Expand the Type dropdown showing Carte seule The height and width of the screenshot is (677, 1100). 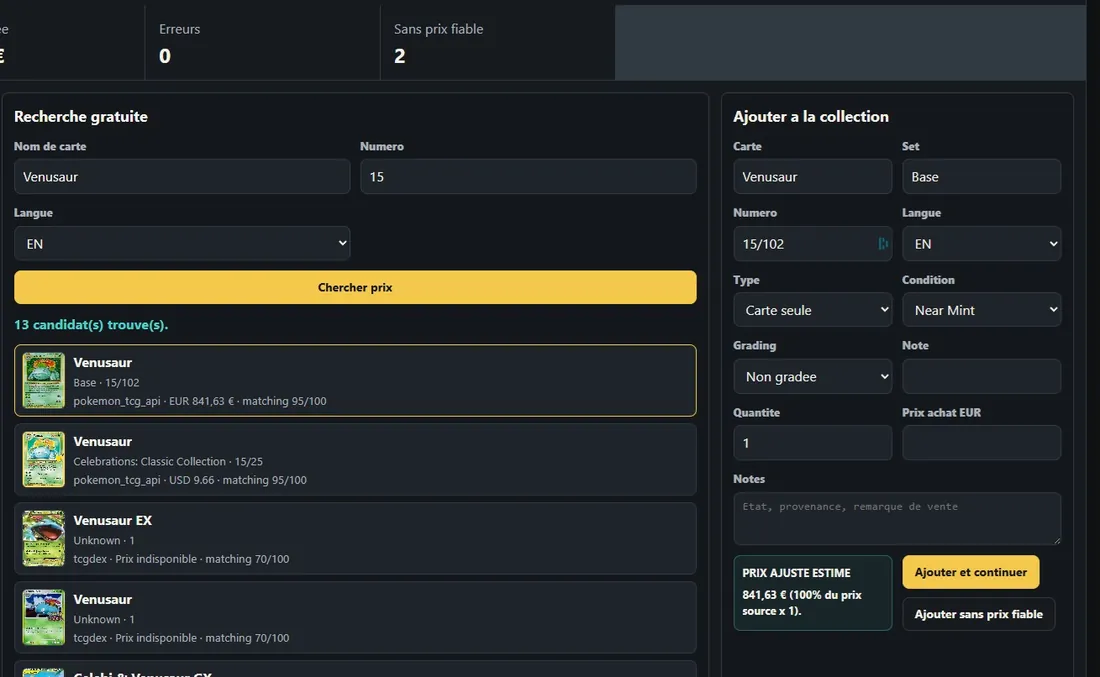point(812,310)
